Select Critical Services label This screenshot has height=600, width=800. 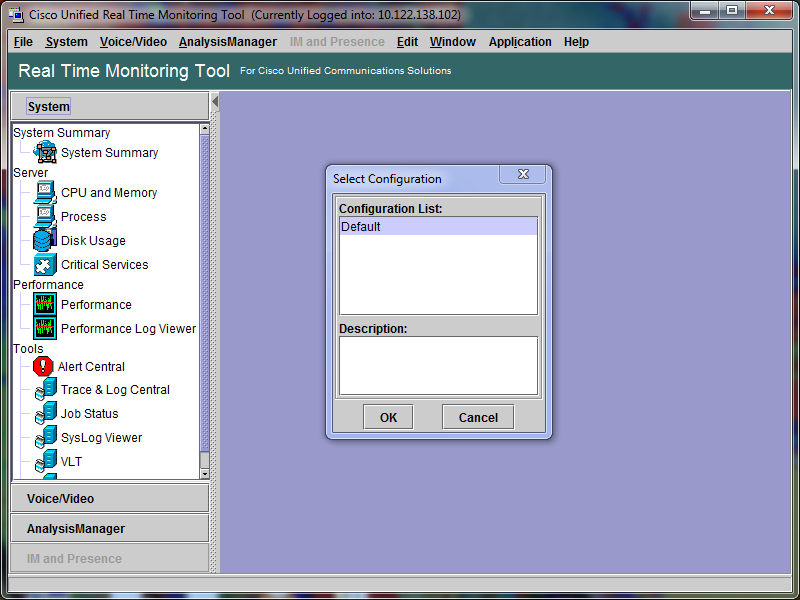tap(105, 264)
